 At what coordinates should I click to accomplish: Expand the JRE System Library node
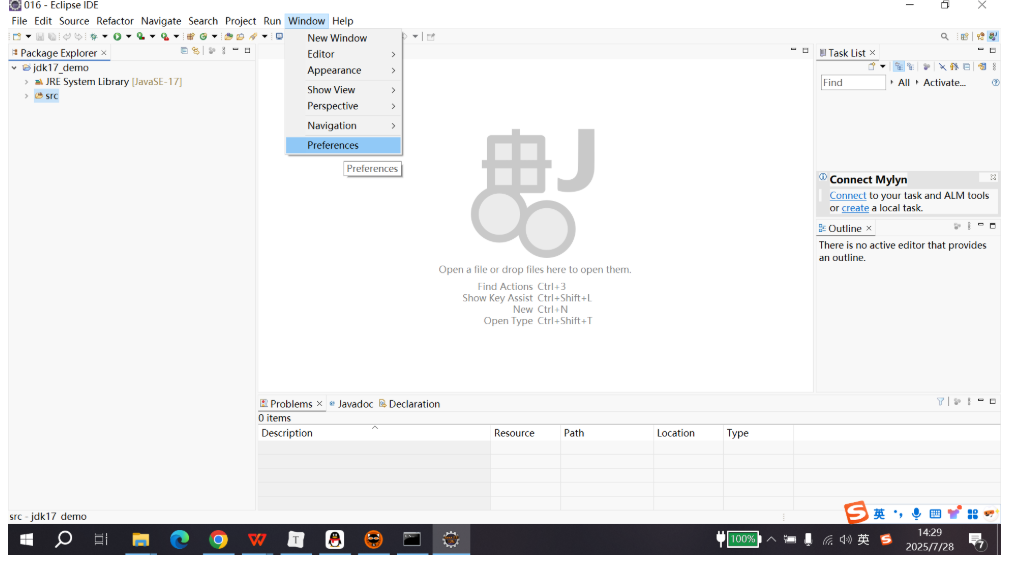point(26,82)
